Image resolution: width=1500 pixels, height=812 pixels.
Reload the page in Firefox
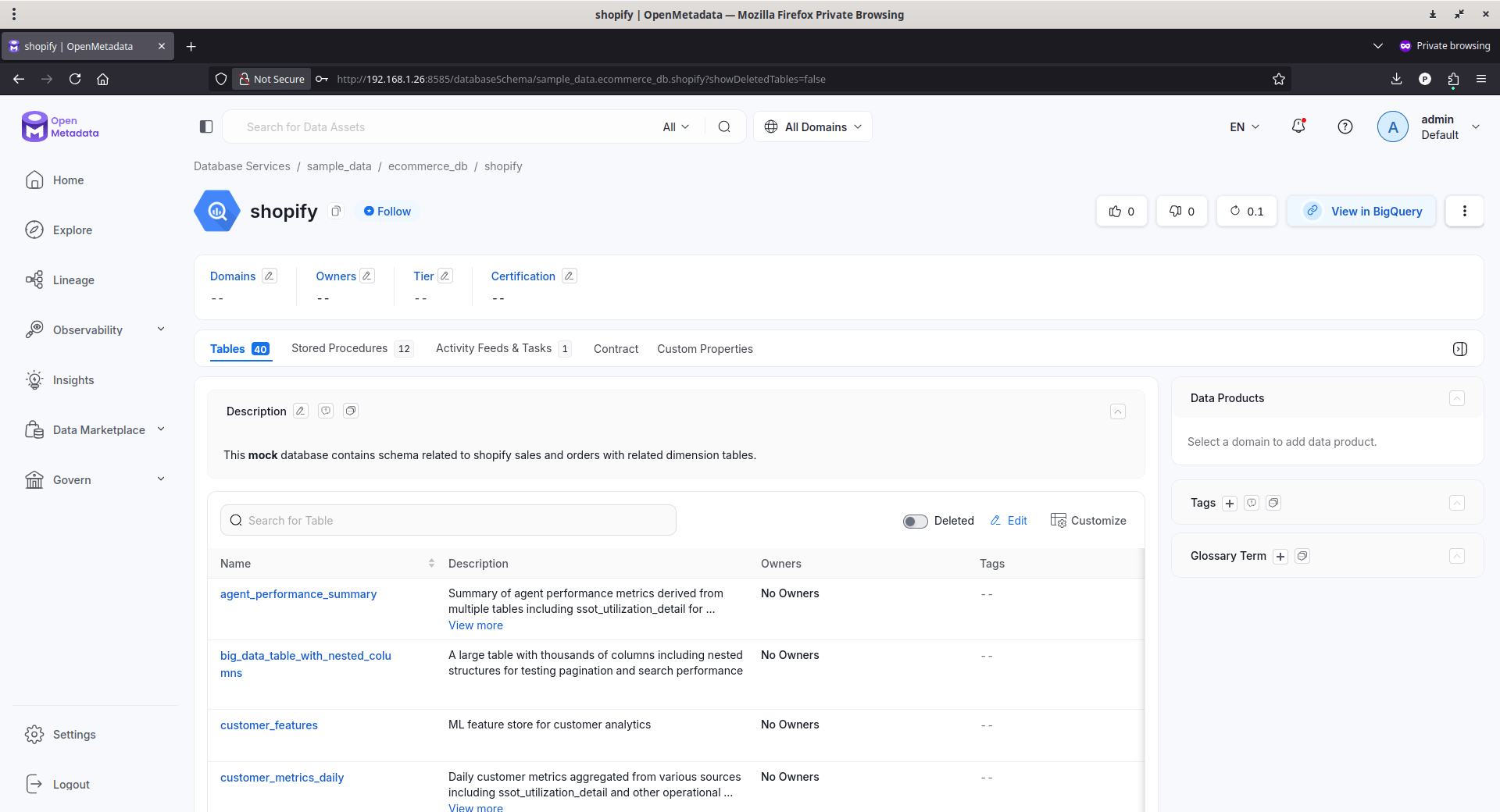point(75,79)
